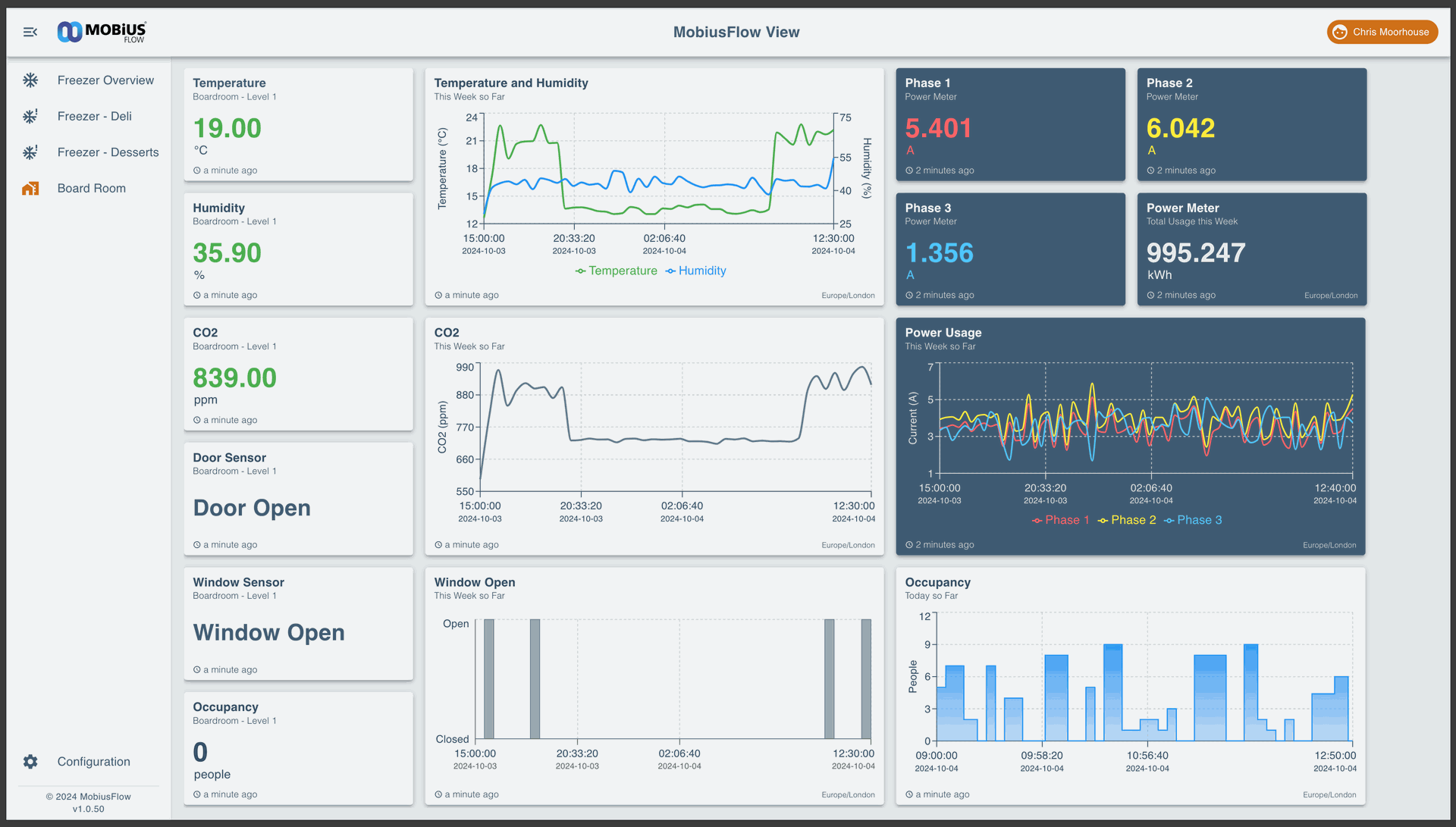Viewport: 1456px width, 827px height.
Task: Toggle the Phase 3 legend entry
Action: pos(1193,521)
